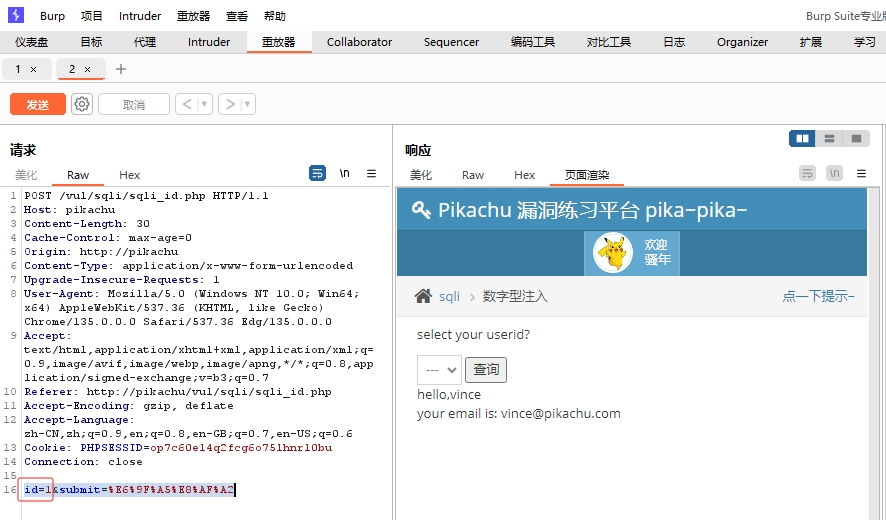Click the 取消 cancel button
886x520 pixels.
coord(134,104)
